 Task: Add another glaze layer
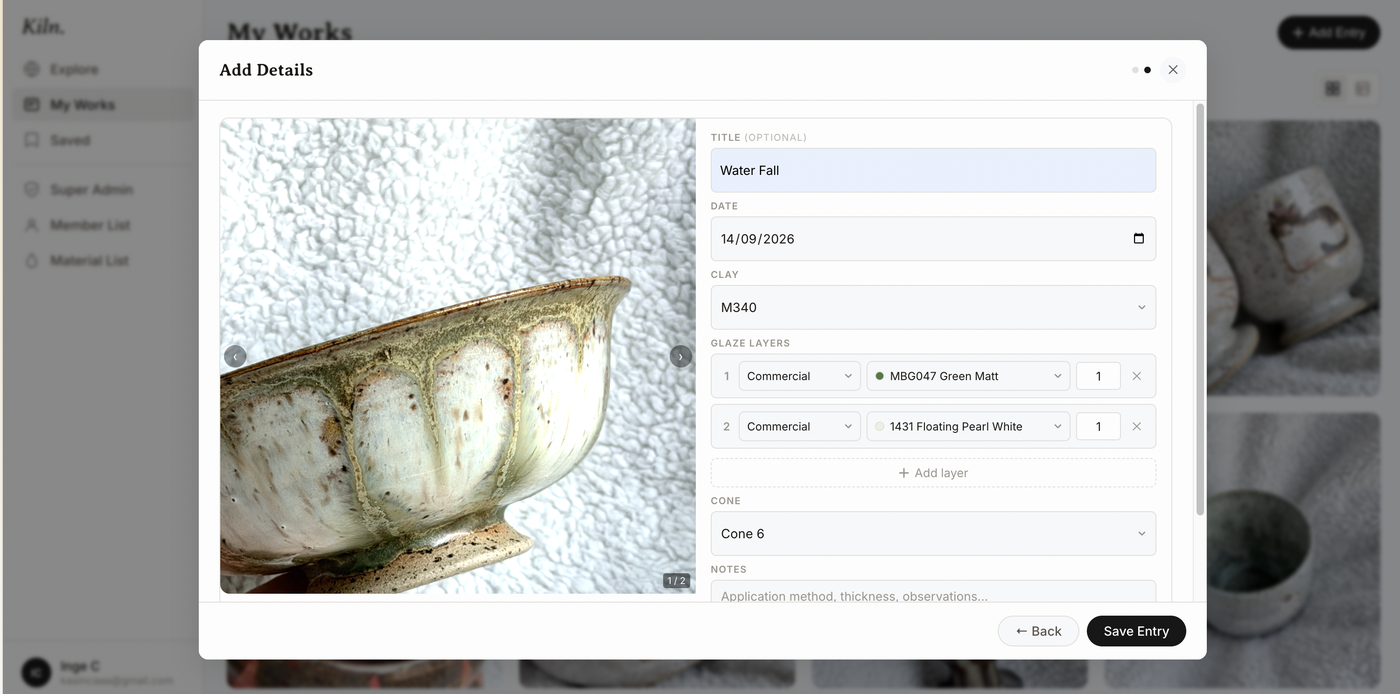933,473
